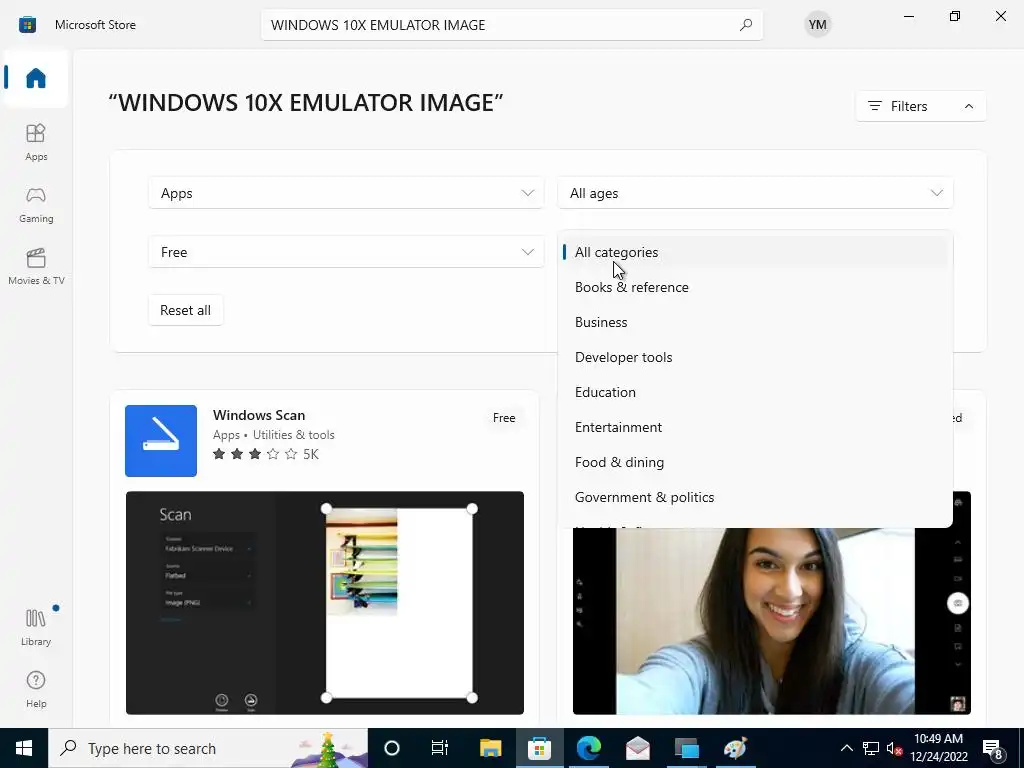Click the Windows Scan star rating

point(255,454)
